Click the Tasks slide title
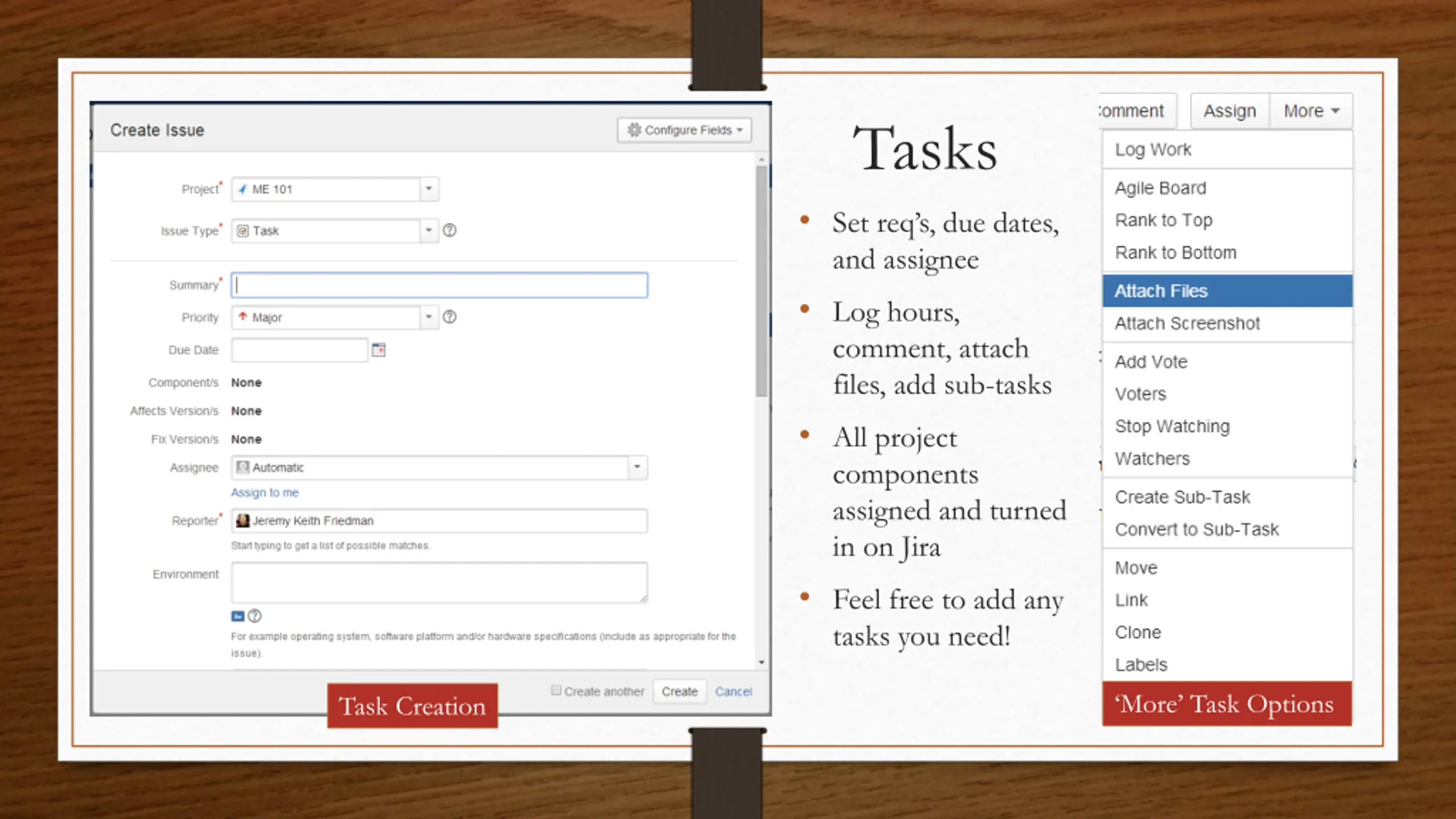The width and height of the screenshot is (1456, 819). 925,148
